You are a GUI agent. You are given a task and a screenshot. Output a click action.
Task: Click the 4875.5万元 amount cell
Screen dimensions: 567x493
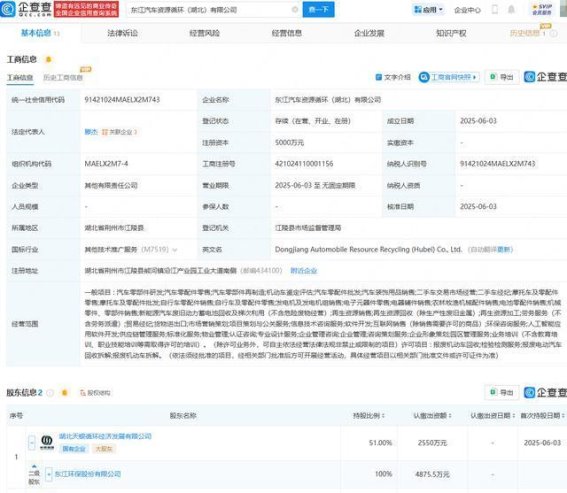[x=432, y=474]
